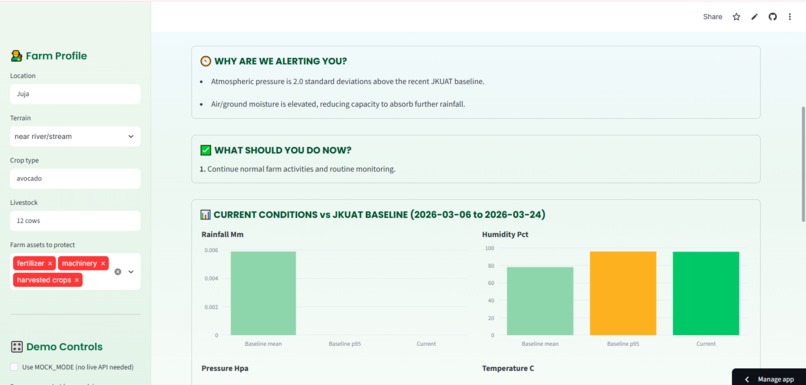The width and height of the screenshot is (806, 385).
Task: Click the Baseline mean humidity bar
Action: [x=540, y=301]
